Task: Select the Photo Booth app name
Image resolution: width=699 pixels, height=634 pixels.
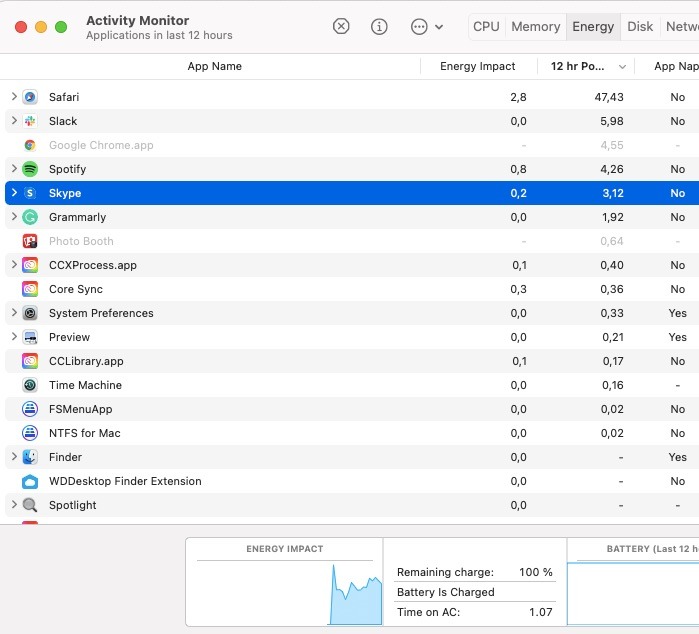Action: (x=81, y=241)
